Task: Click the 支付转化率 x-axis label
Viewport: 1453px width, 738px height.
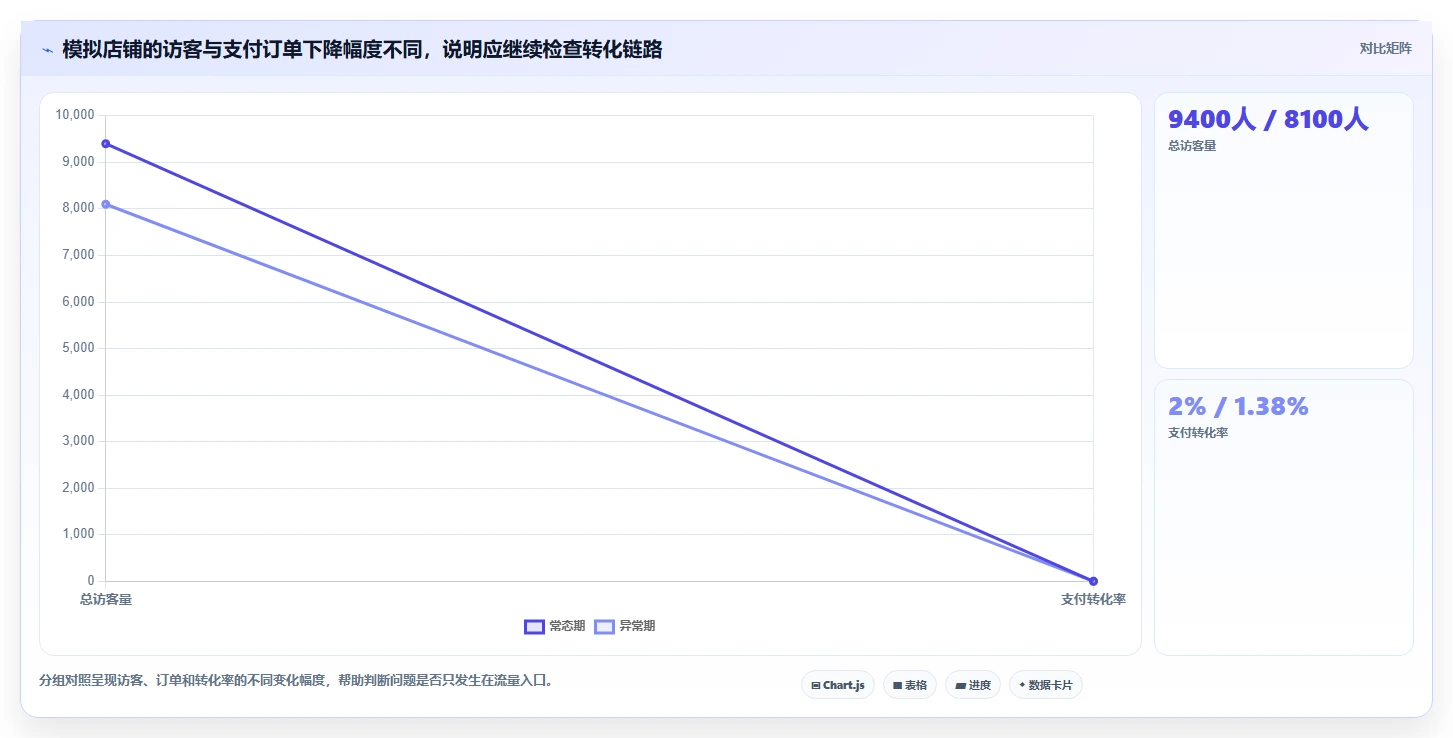Action: [1094, 600]
